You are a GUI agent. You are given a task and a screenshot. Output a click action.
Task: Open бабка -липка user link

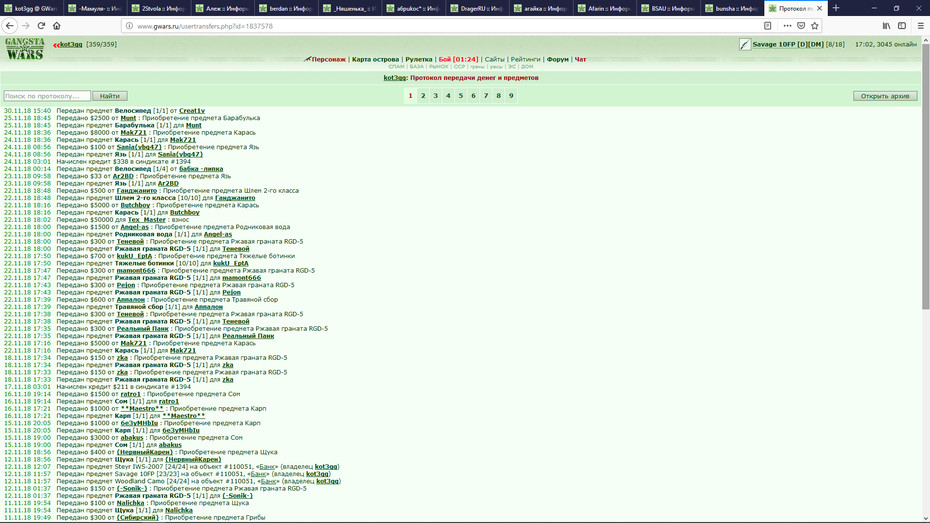[201, 169]
